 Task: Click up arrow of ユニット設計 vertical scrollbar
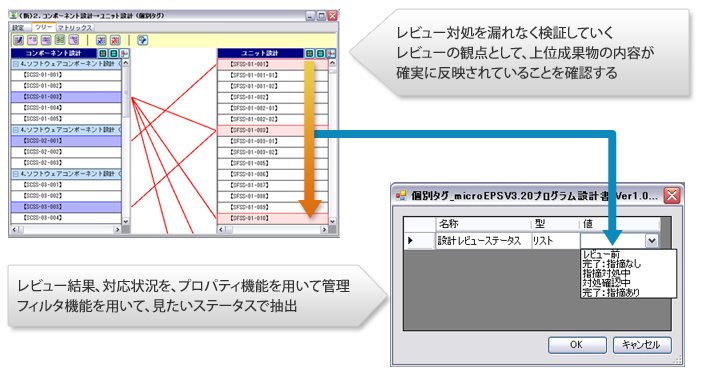pos(332,63)
